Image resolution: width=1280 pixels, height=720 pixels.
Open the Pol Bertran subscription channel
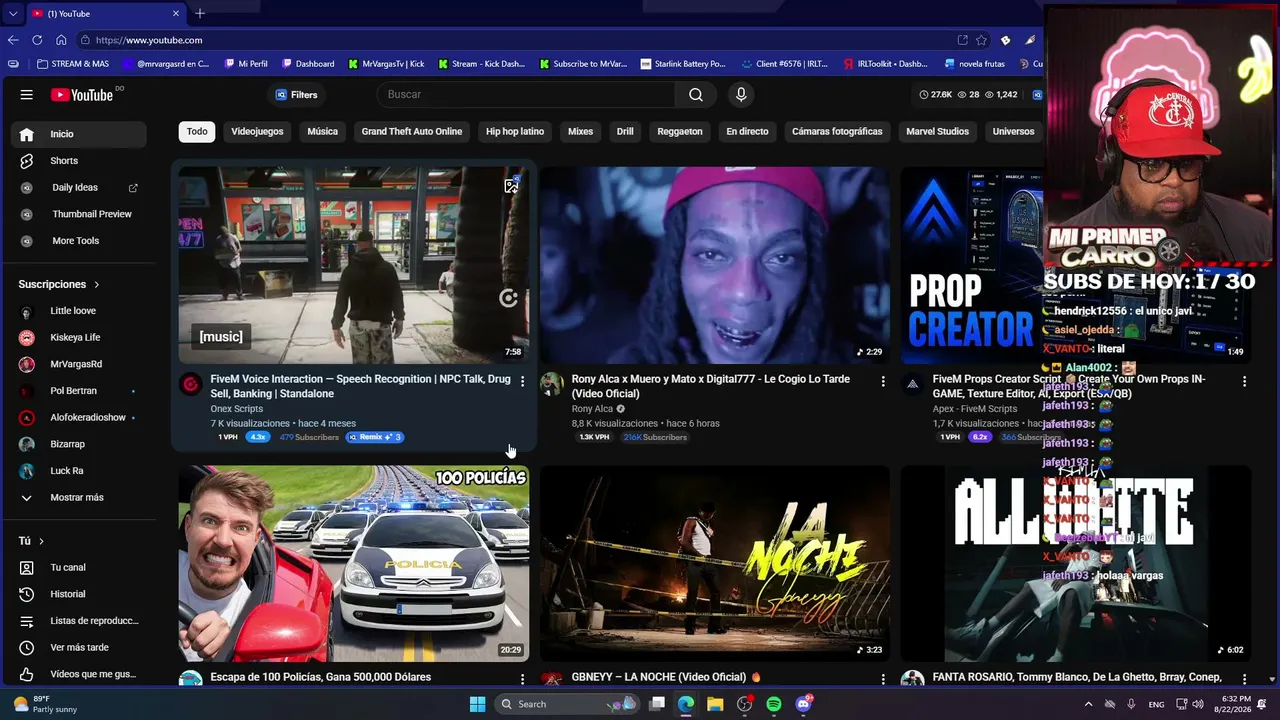[79, 391]
